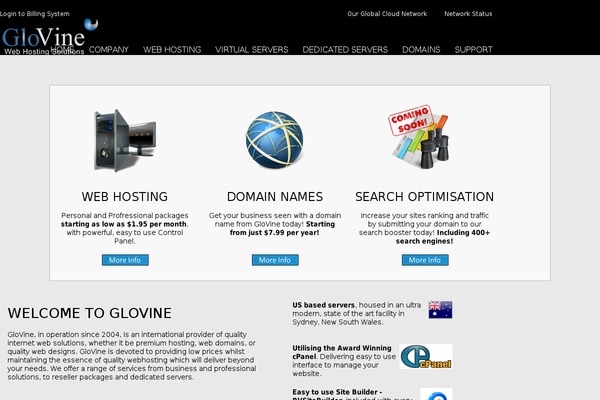Click 'Utilising the Award Winning cPanel' text

click(342, 352)
